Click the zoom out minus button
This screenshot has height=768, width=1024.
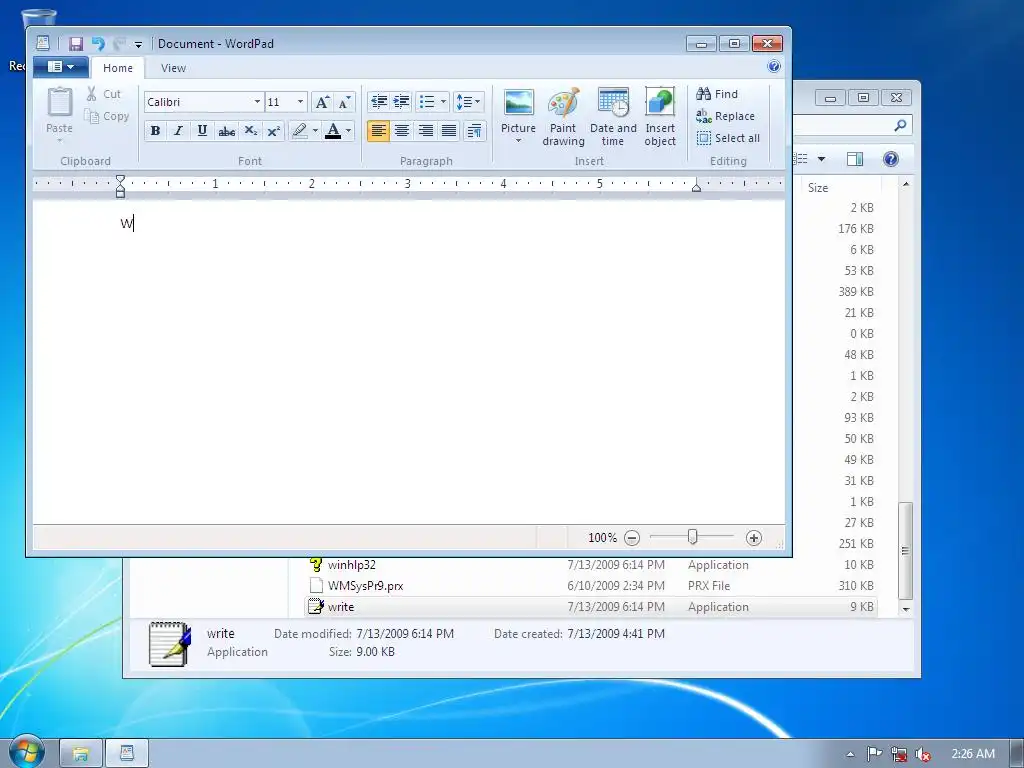[x=632, y=538]
